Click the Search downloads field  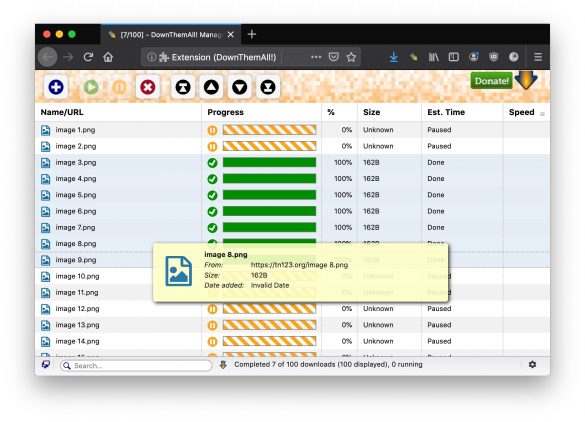136,366
